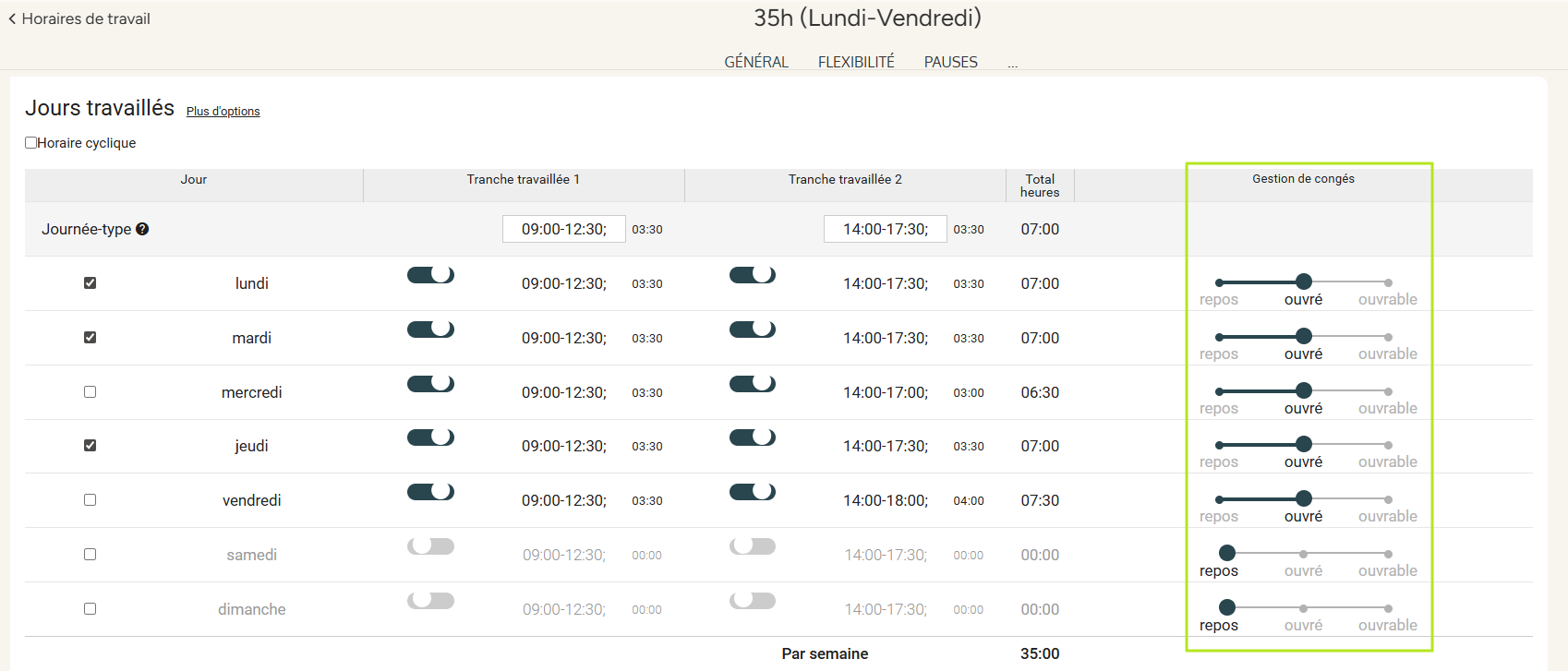The height and width of the screenshot is (671, 1568).
Task: Set mercredi leave slider to repos
Action: [x=1220, y=391]
